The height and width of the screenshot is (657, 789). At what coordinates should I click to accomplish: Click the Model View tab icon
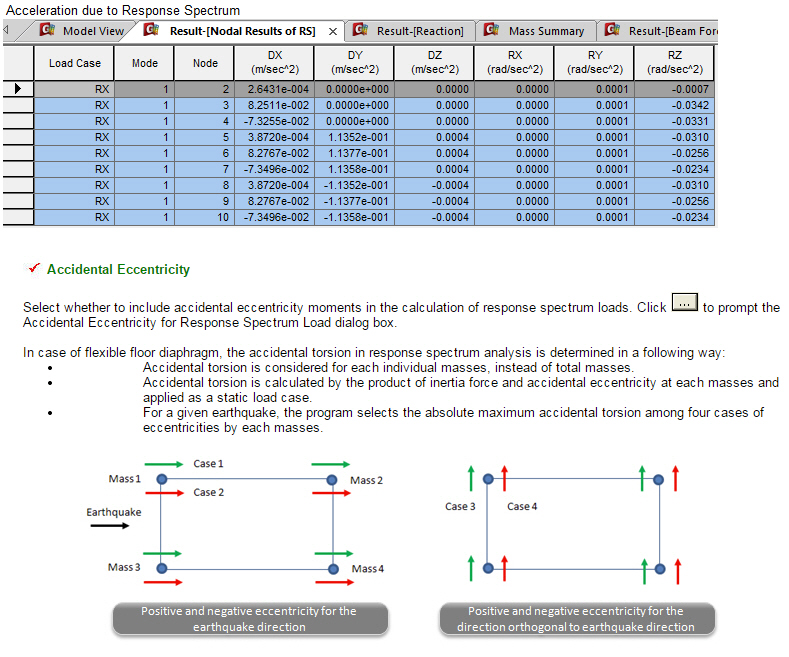click(x=47, y=31)
